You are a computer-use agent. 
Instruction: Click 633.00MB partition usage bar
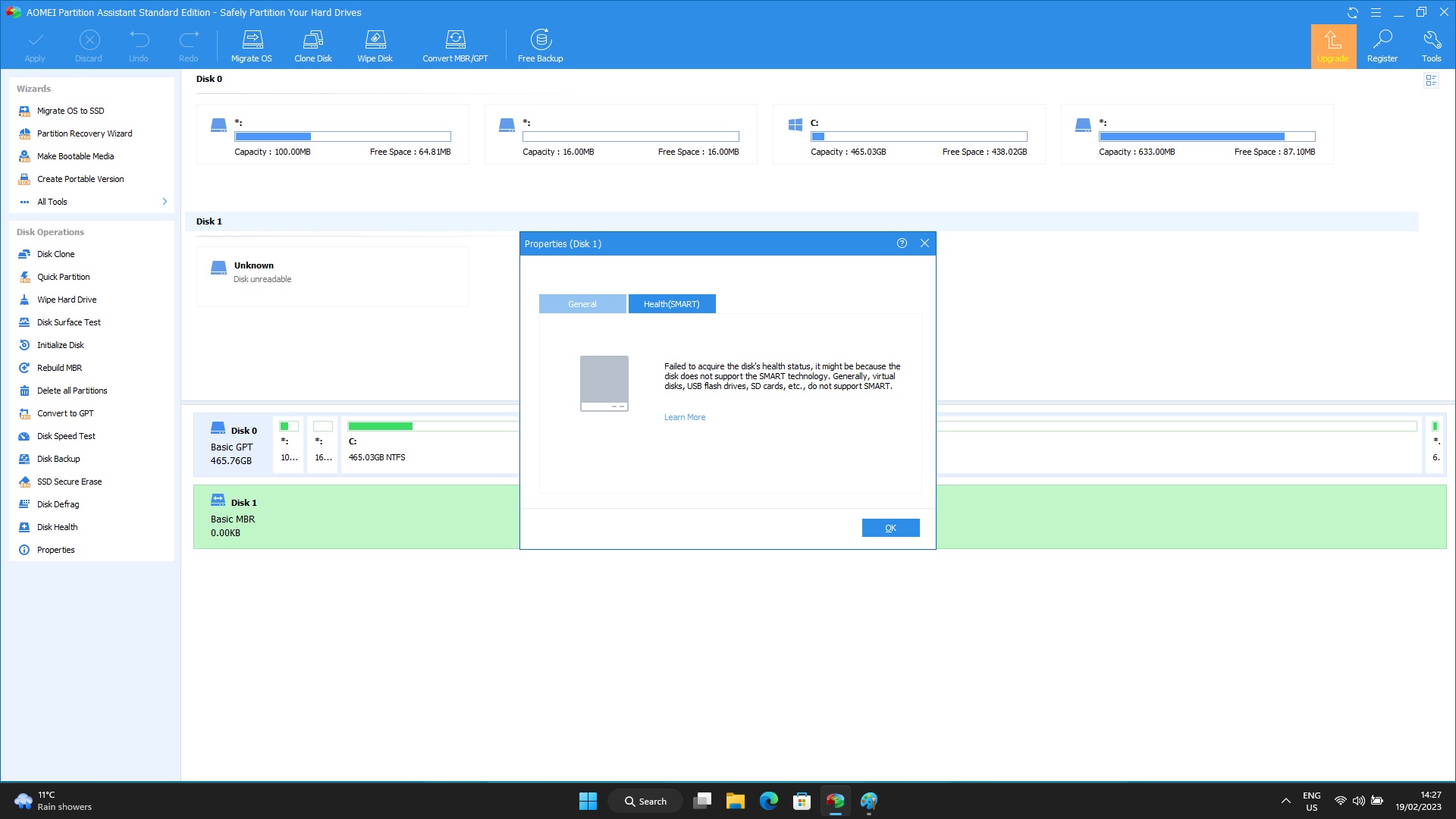(1207, 136)
